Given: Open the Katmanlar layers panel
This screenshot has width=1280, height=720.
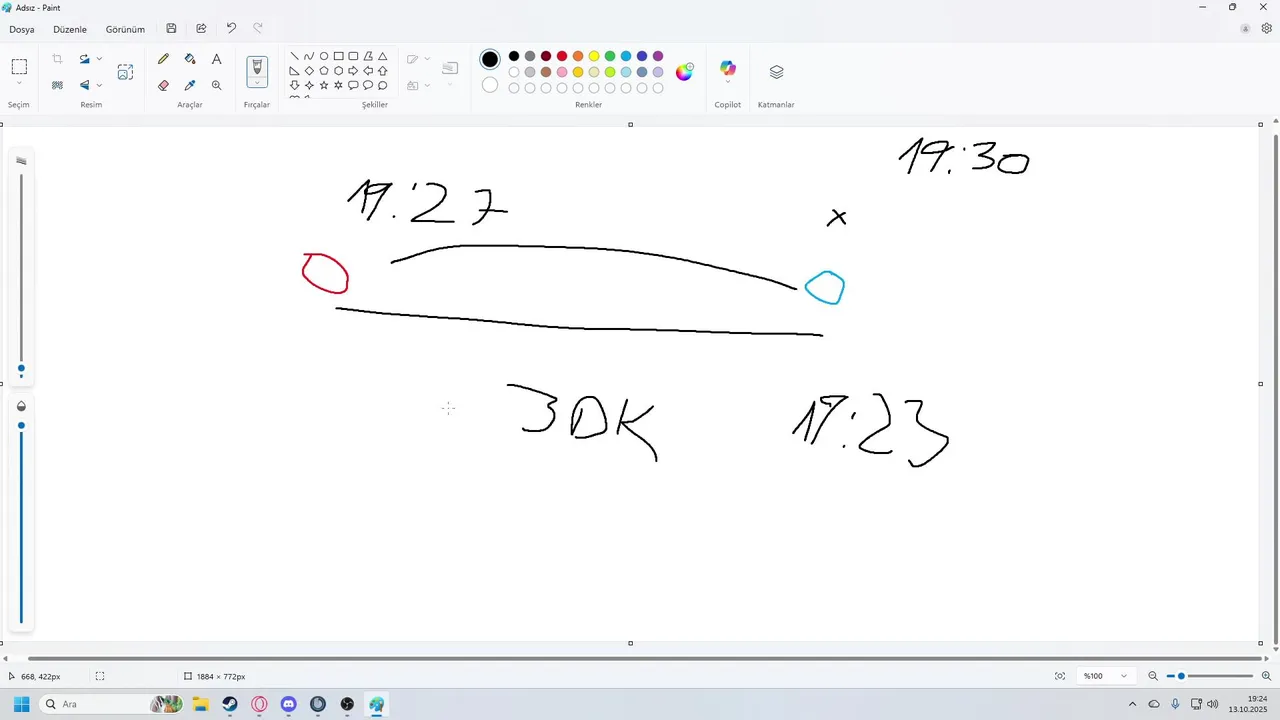Looking at the screenshot, I should pos(776,72).
